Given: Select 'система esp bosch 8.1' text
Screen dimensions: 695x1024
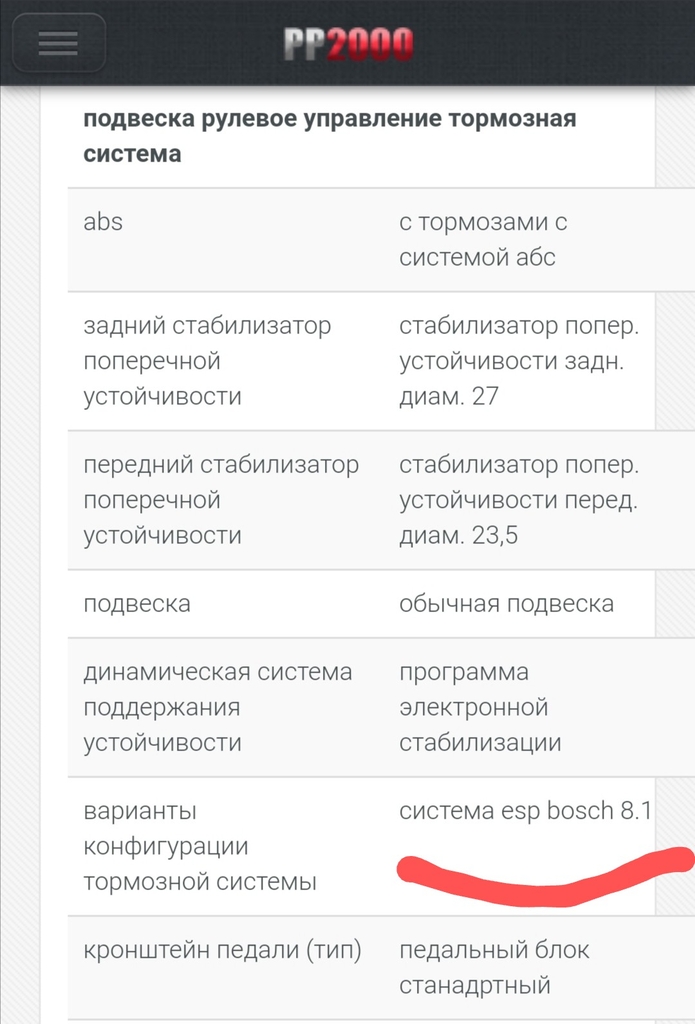Looking at the screenshot, I should pyautogui.click(x=525, y=810).
